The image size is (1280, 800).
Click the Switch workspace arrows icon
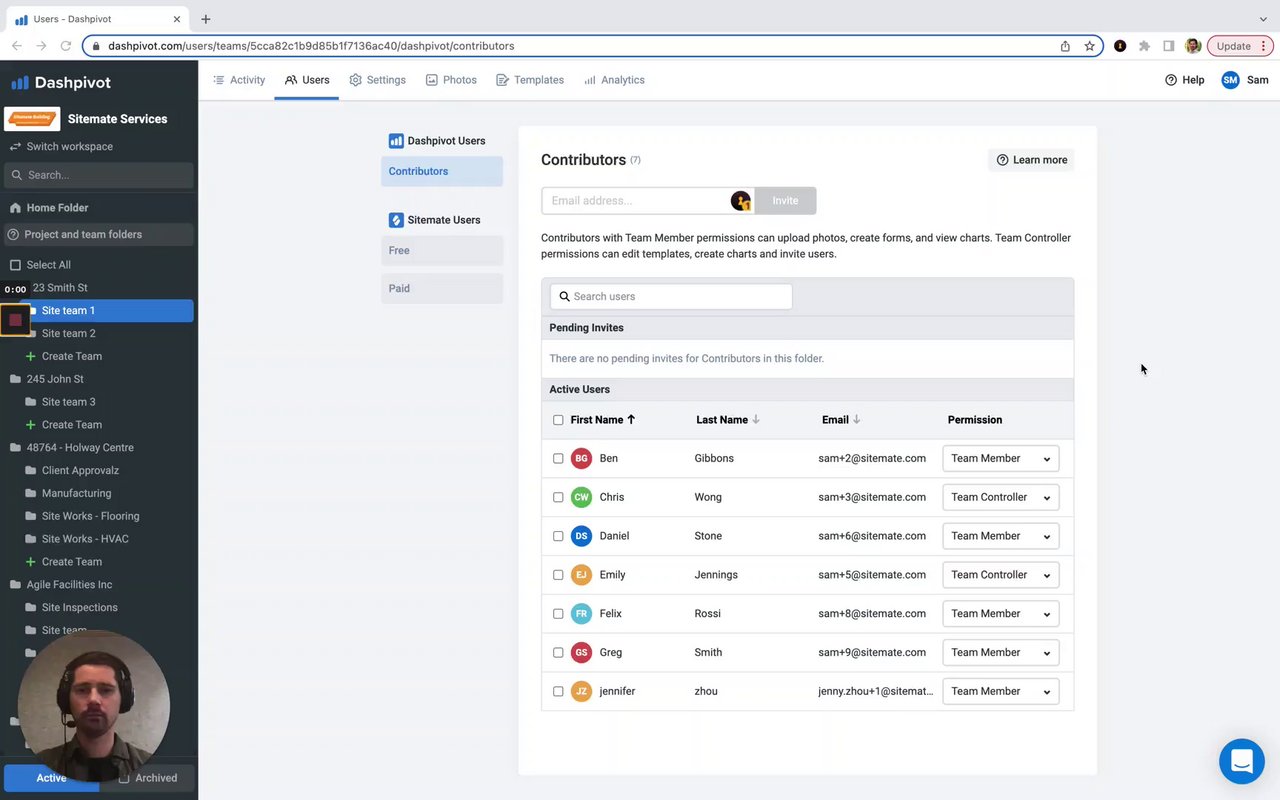[x=15, y=146]
